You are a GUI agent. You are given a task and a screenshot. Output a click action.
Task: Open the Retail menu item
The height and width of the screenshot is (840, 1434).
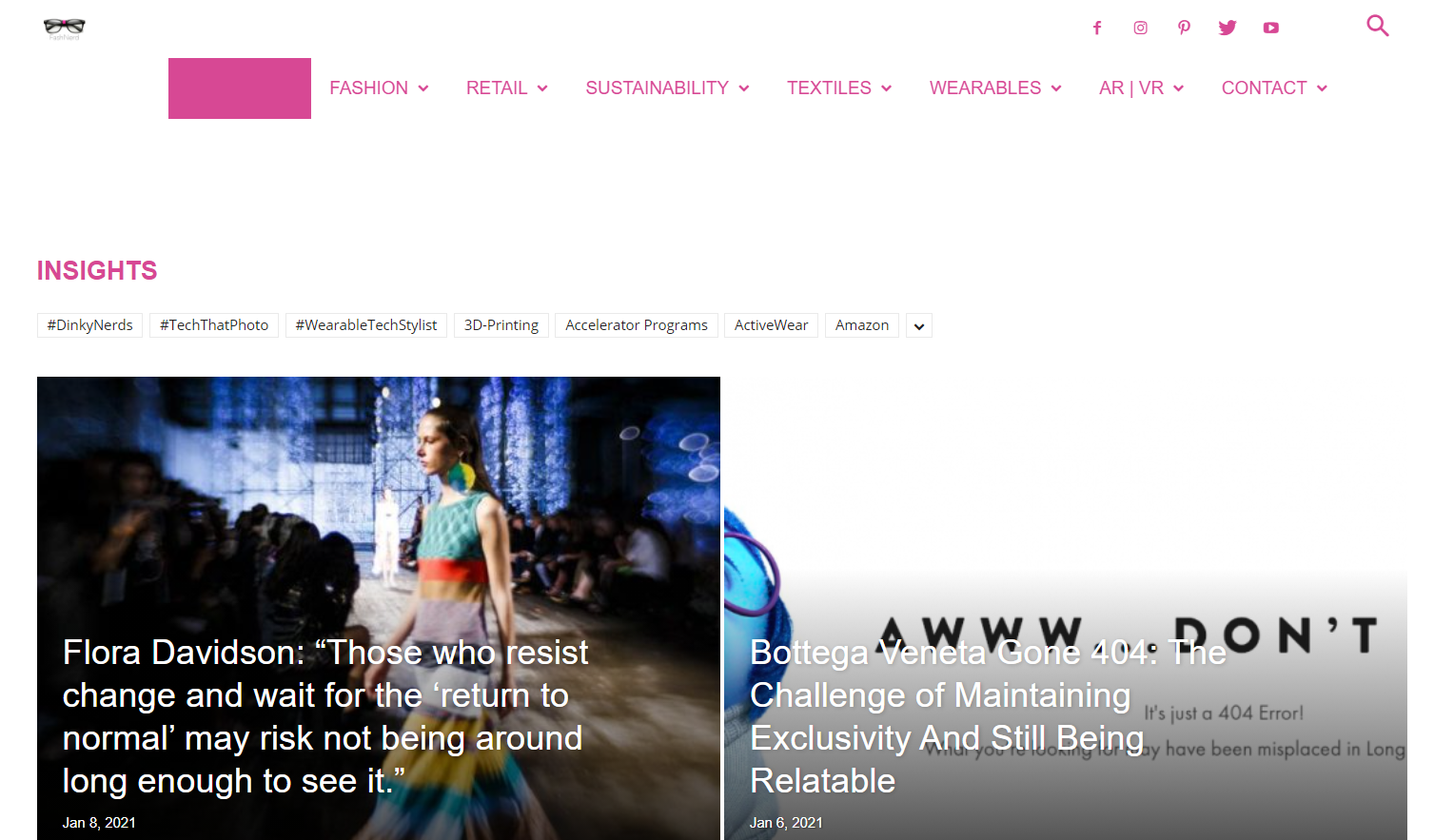[506, 88]
